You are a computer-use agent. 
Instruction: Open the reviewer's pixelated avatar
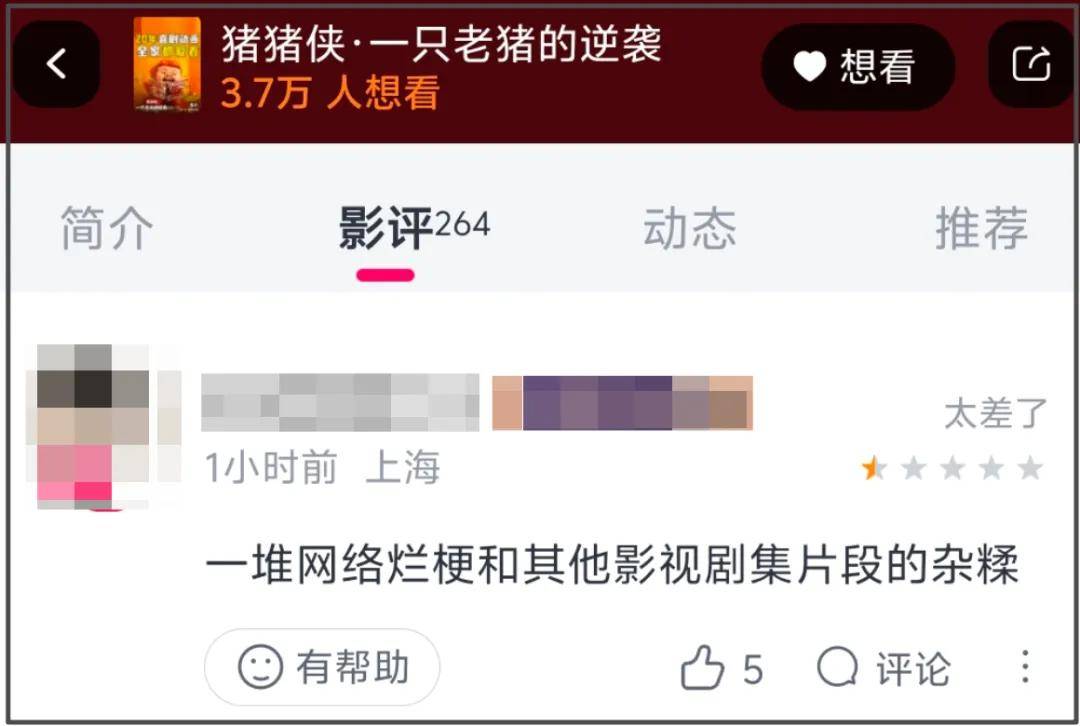(x=103, y=427)
